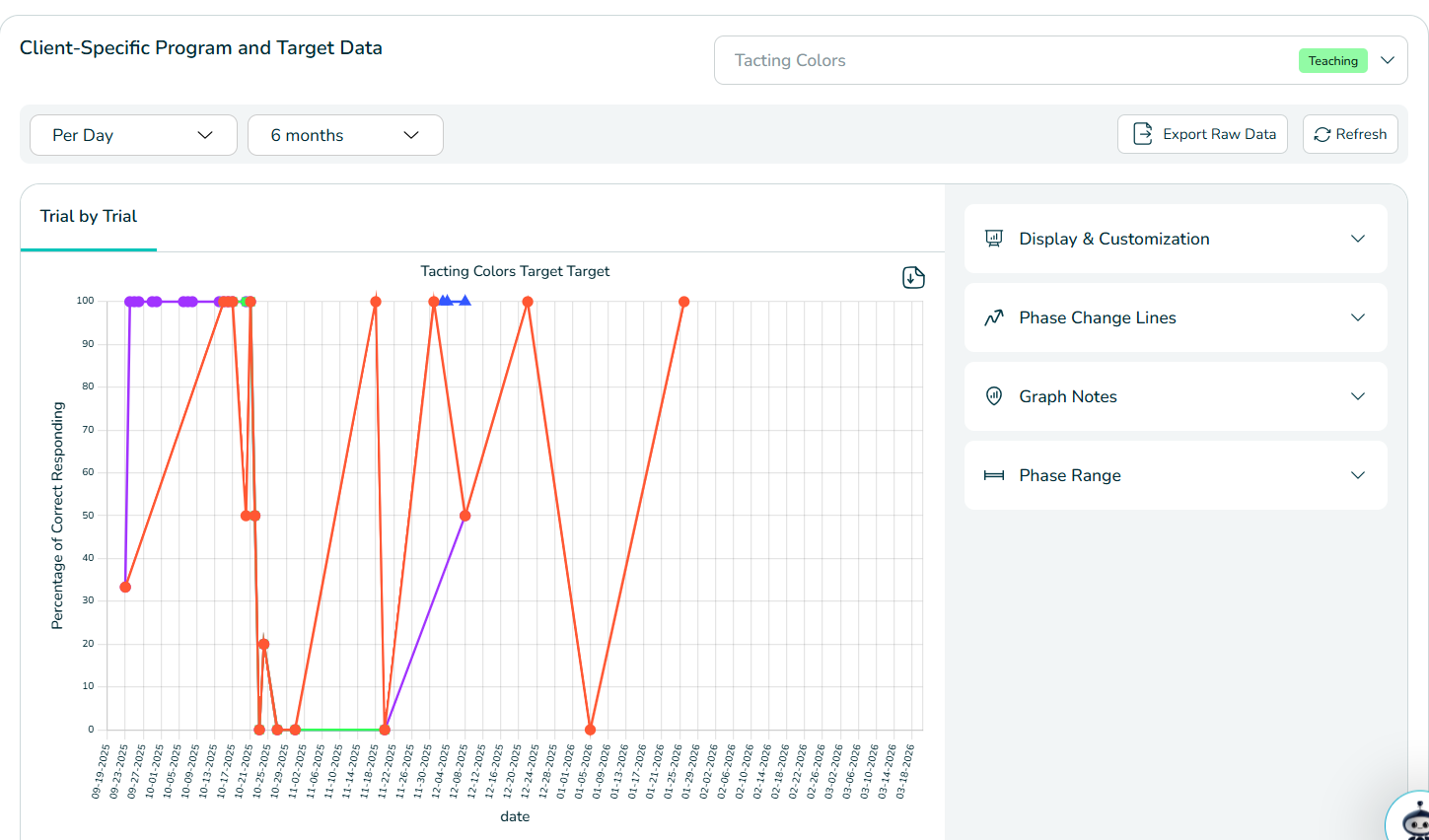Click the Display & Customization presentation icon
Image resolution: width=1429 pixels, height=840 pixels.
(994, 239)
